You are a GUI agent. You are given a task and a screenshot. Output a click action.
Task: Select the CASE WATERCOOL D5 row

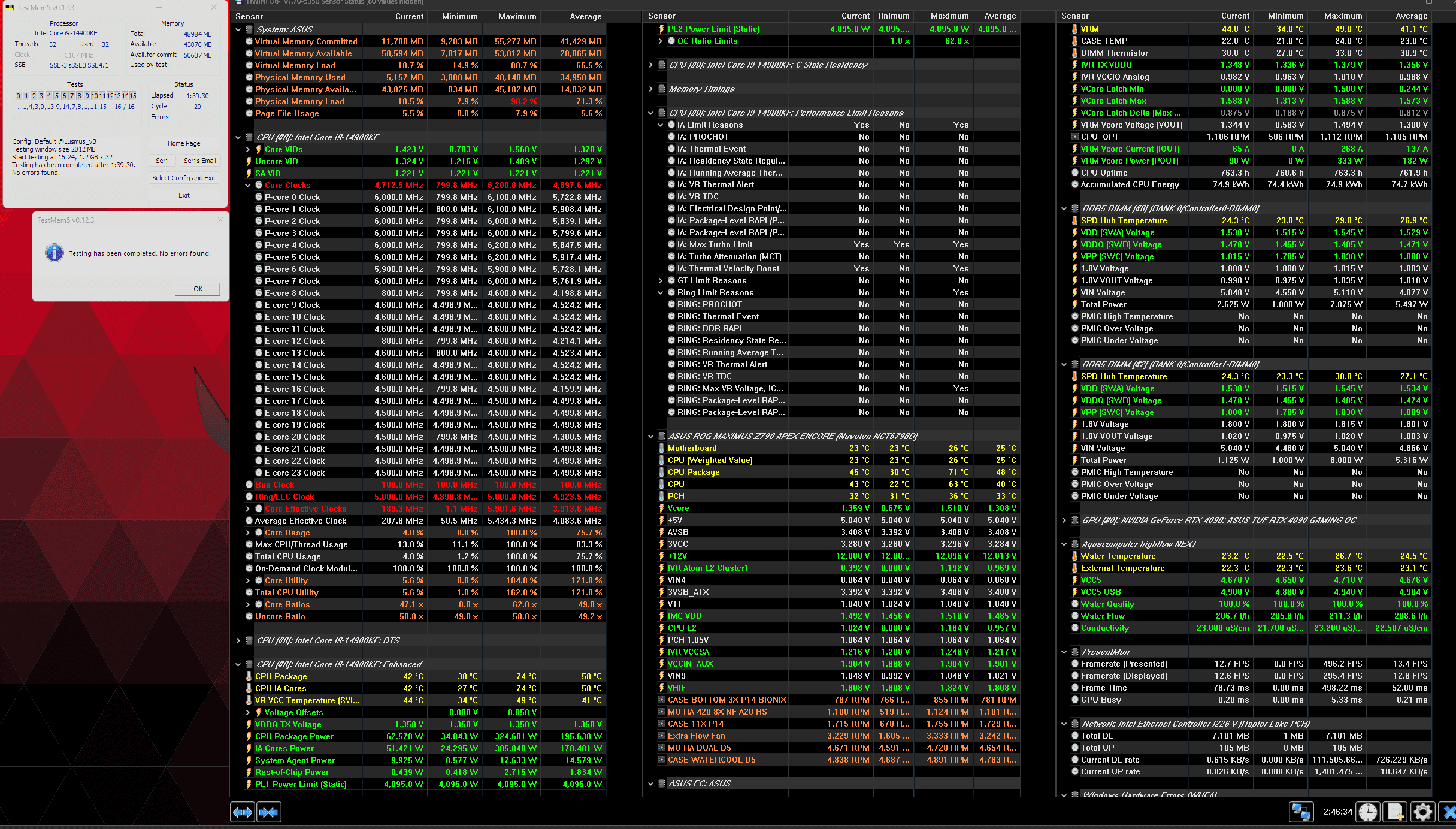pyautogui.click(x=832, y=760)
